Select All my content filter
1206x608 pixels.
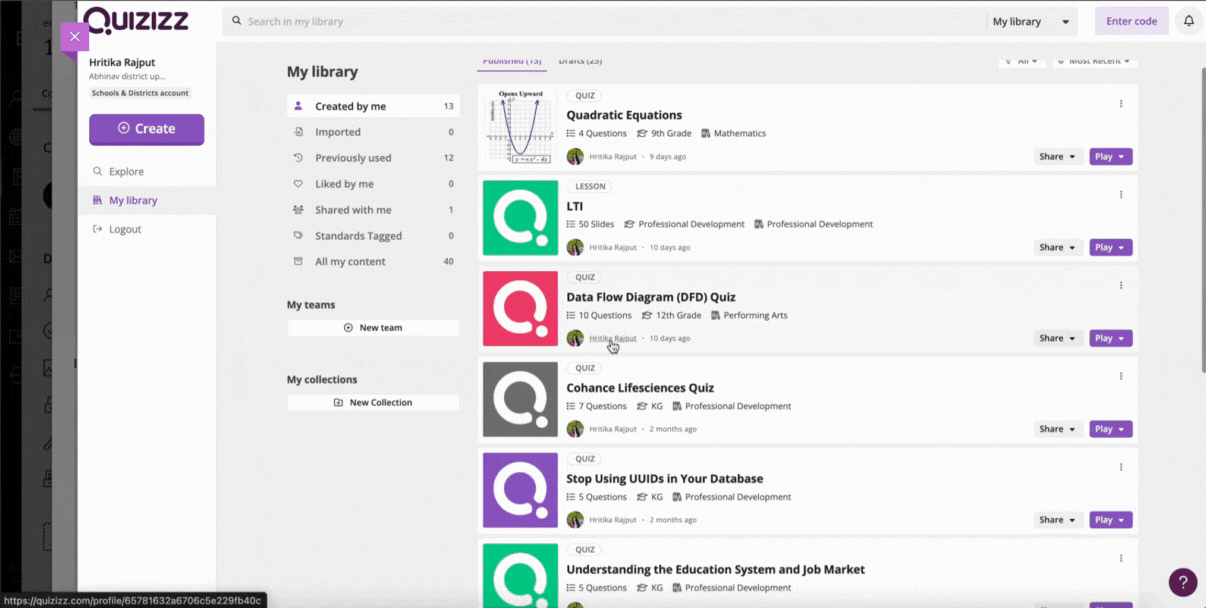373,262
